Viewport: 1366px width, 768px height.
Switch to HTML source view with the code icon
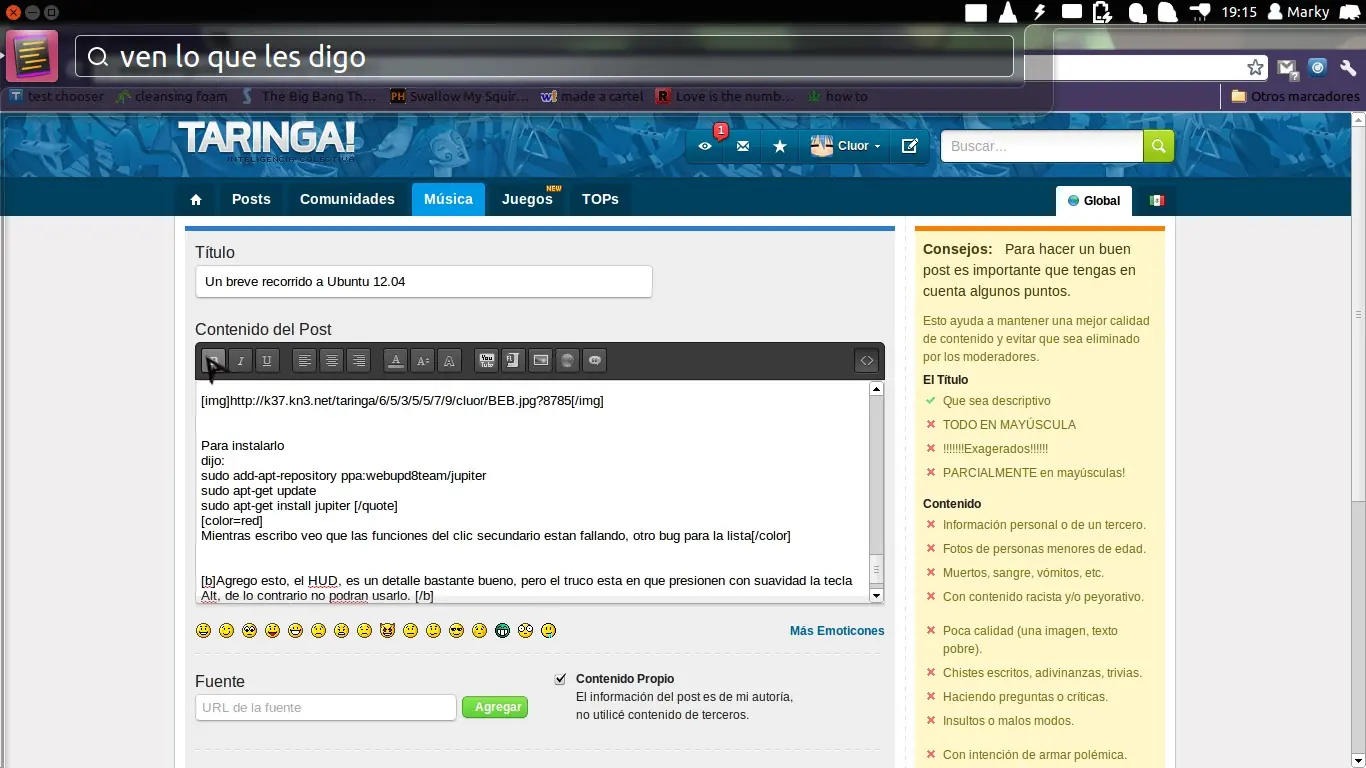tap(866, 361)
